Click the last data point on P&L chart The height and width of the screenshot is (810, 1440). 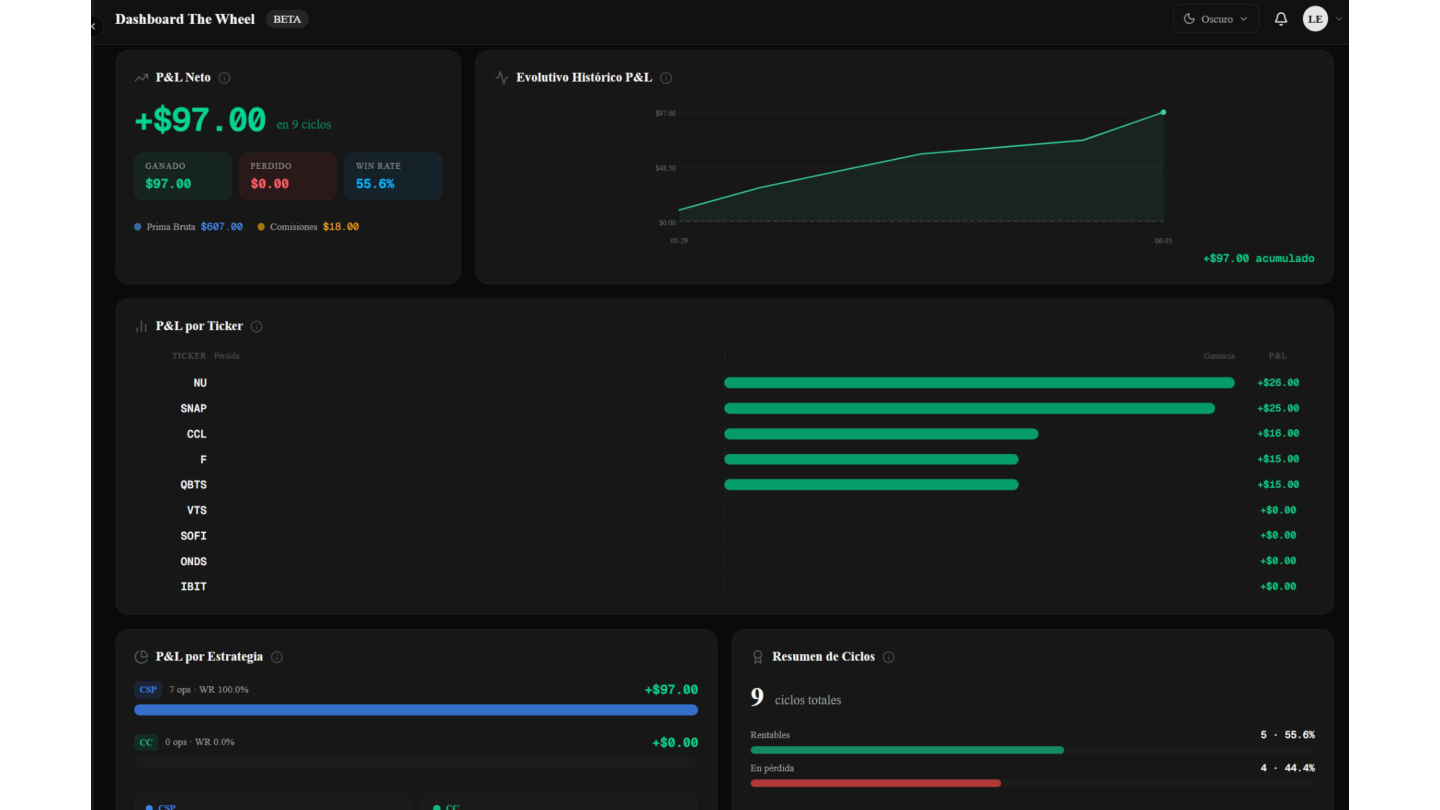1163,112
